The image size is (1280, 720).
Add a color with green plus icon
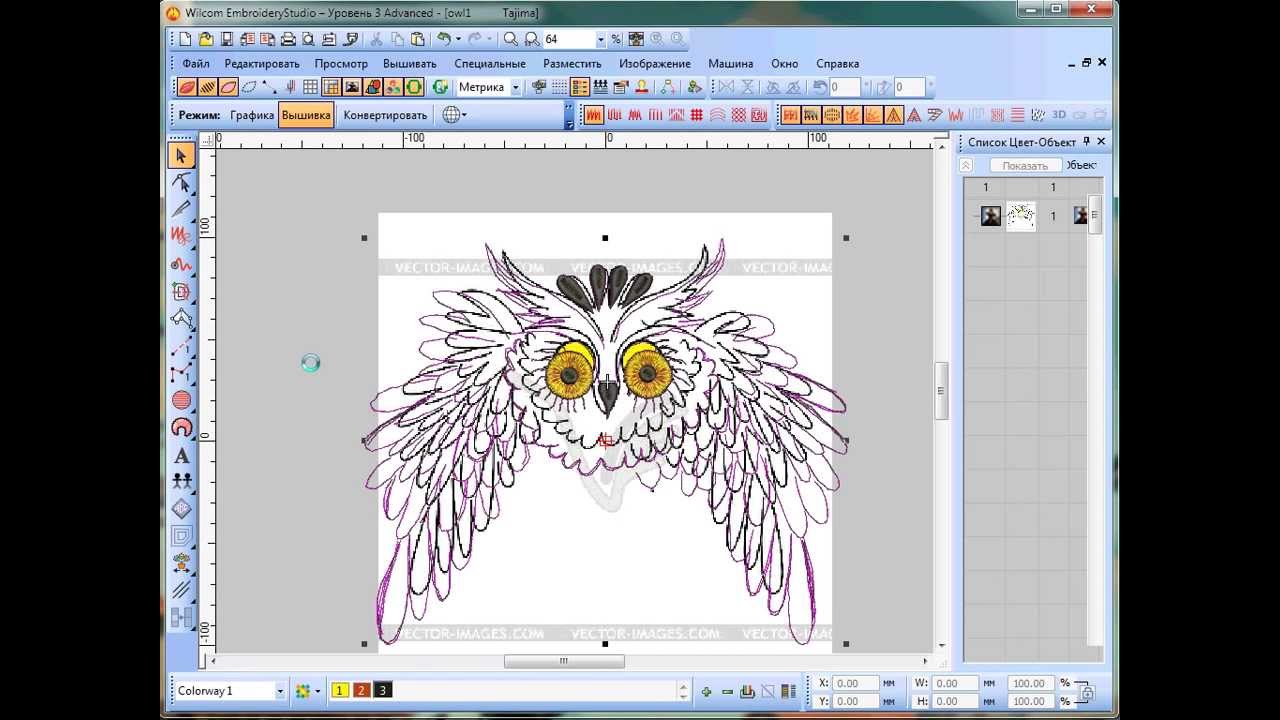(706, 691)
